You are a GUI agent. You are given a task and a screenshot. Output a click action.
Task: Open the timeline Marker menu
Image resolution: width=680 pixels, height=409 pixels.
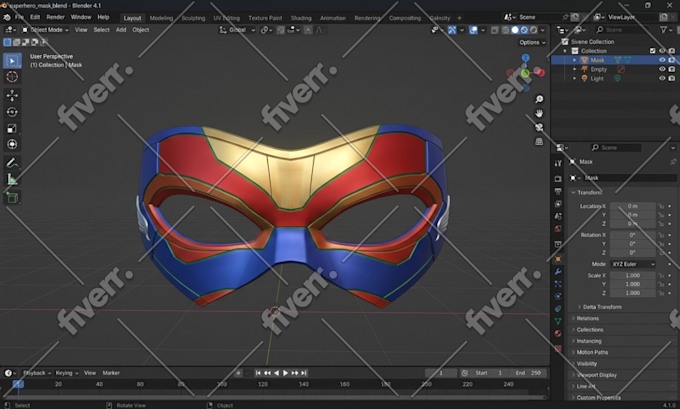click(111, 373)
